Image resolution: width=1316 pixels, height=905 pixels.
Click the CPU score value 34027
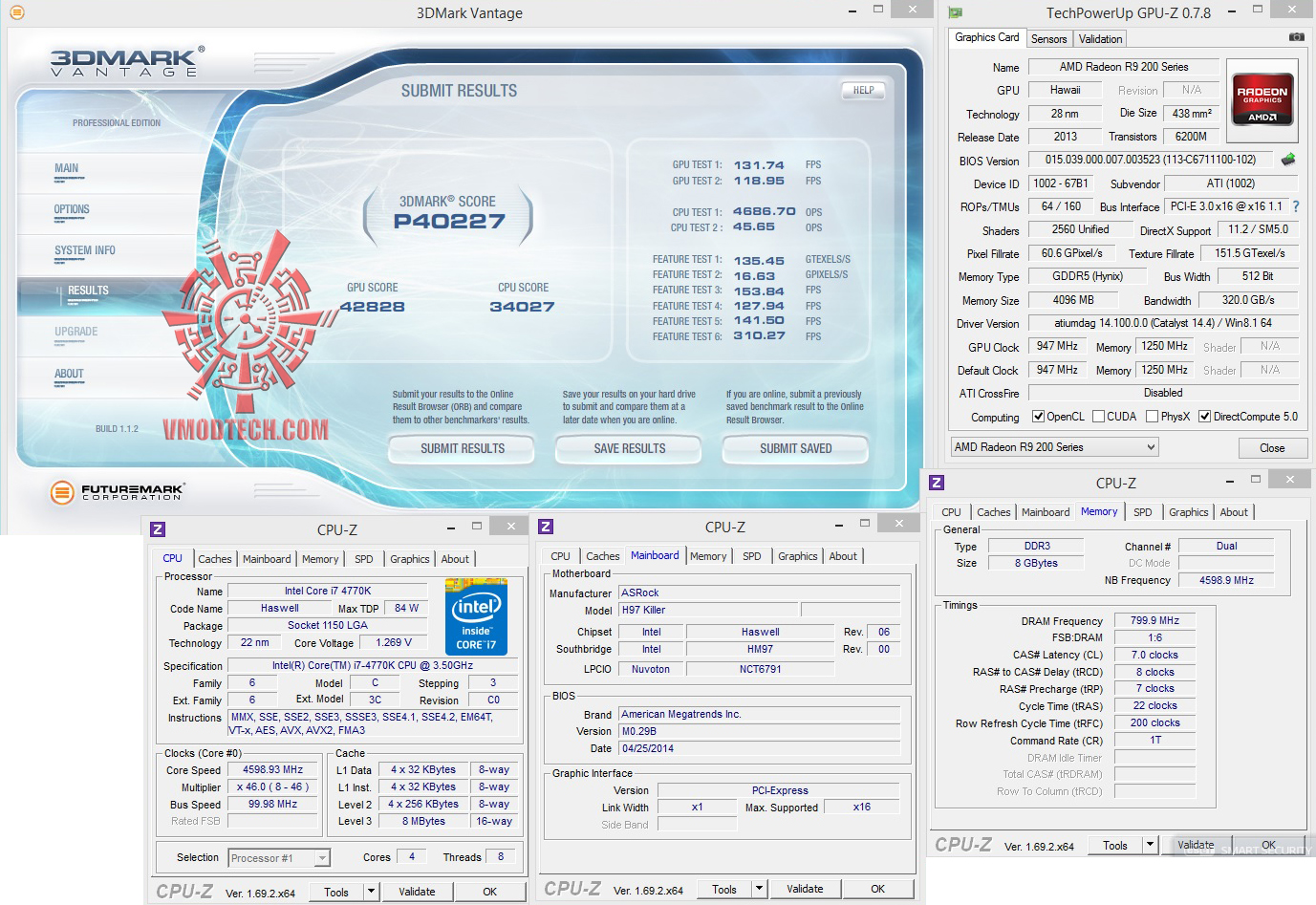click(x=522, y=307)
